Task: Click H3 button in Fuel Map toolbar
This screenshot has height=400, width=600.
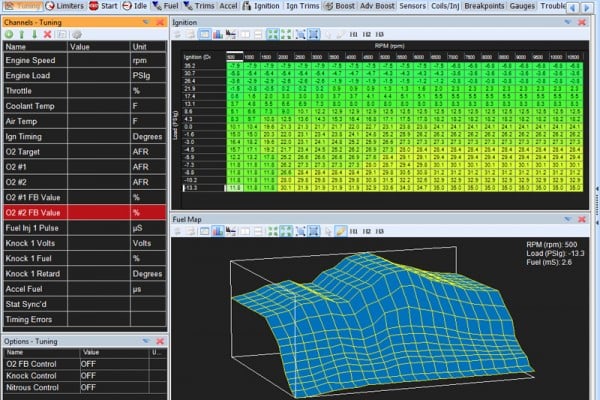Action: pyautogui.click(x=379, y=231)
